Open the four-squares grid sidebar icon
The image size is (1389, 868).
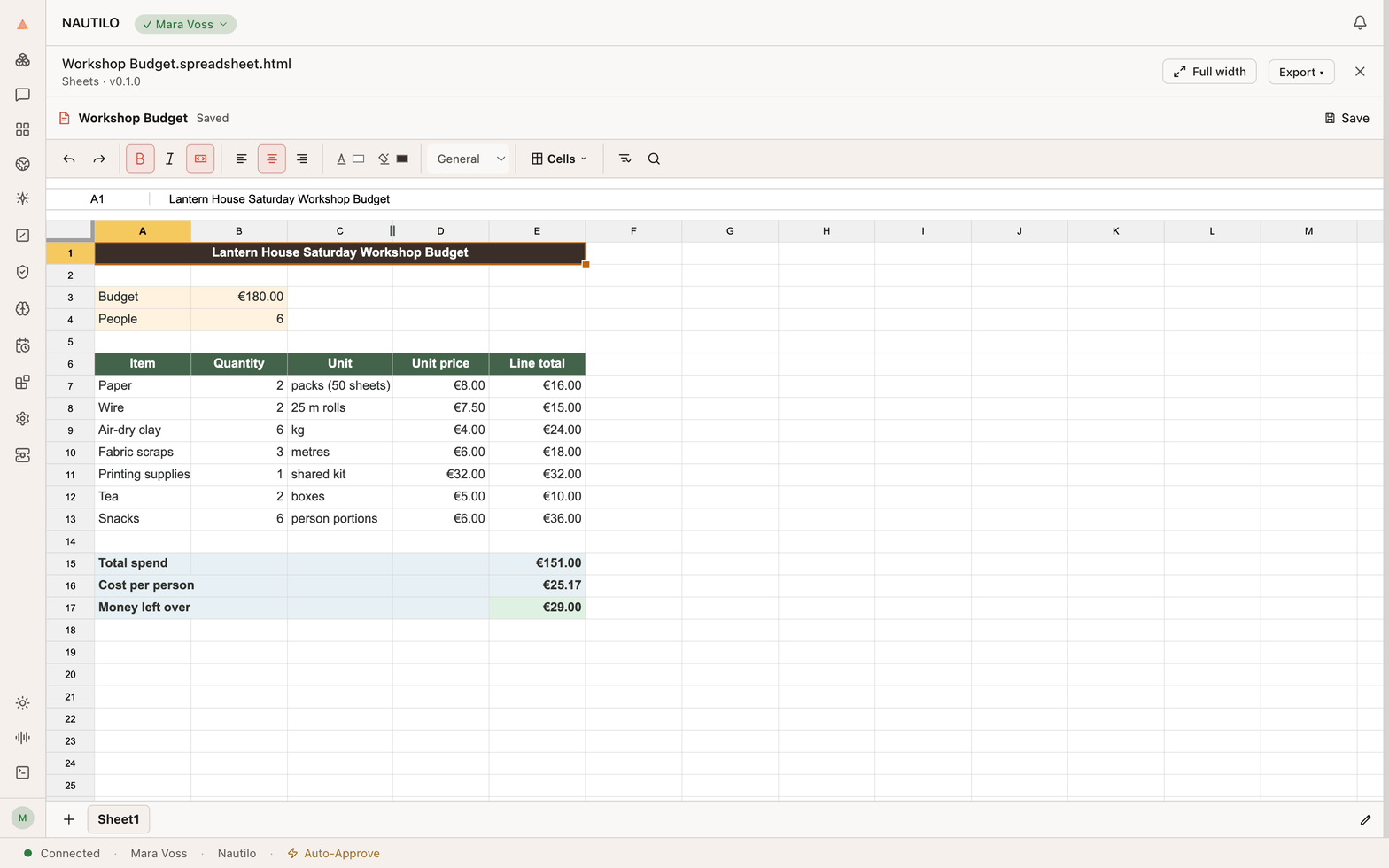point(22,129)
